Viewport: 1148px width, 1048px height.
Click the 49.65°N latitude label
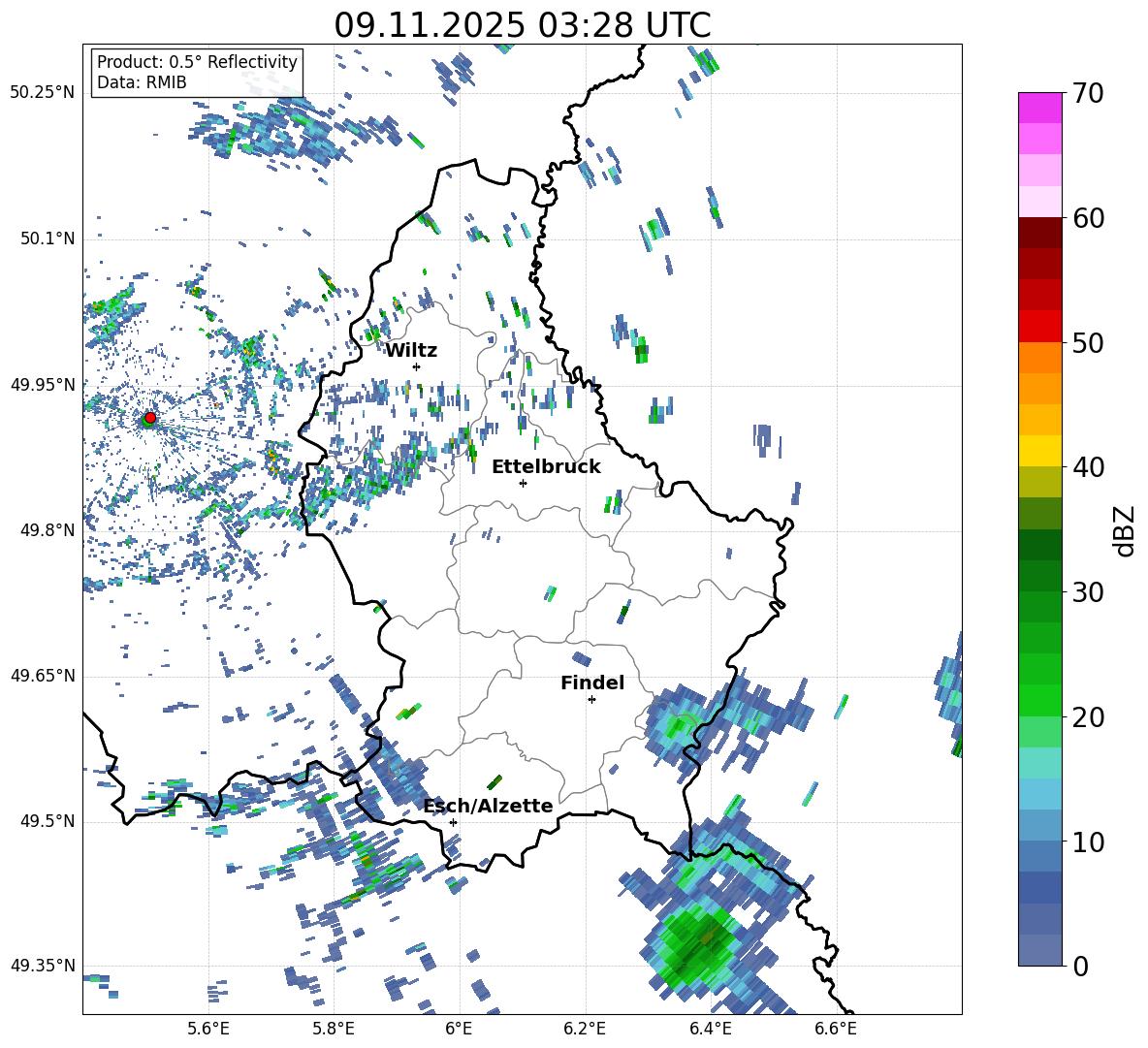[x=43, y=675]
